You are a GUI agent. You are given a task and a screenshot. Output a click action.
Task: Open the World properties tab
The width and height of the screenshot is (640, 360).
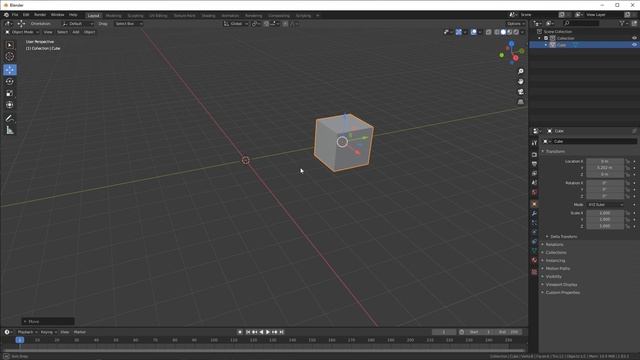click(x=534, y=192)
